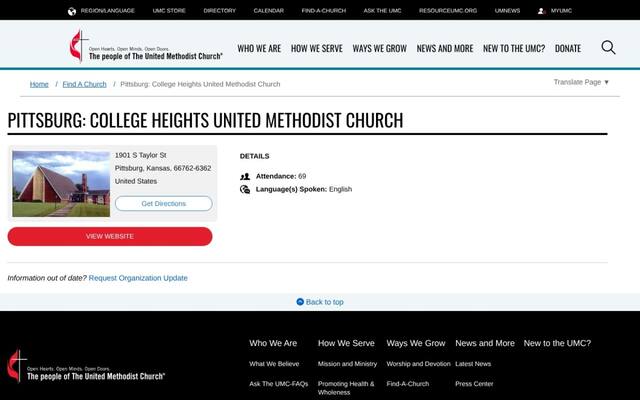Click the globe icon beside Region/Language
Viewport: 640px width, 400px height.
tap(72, 11)
